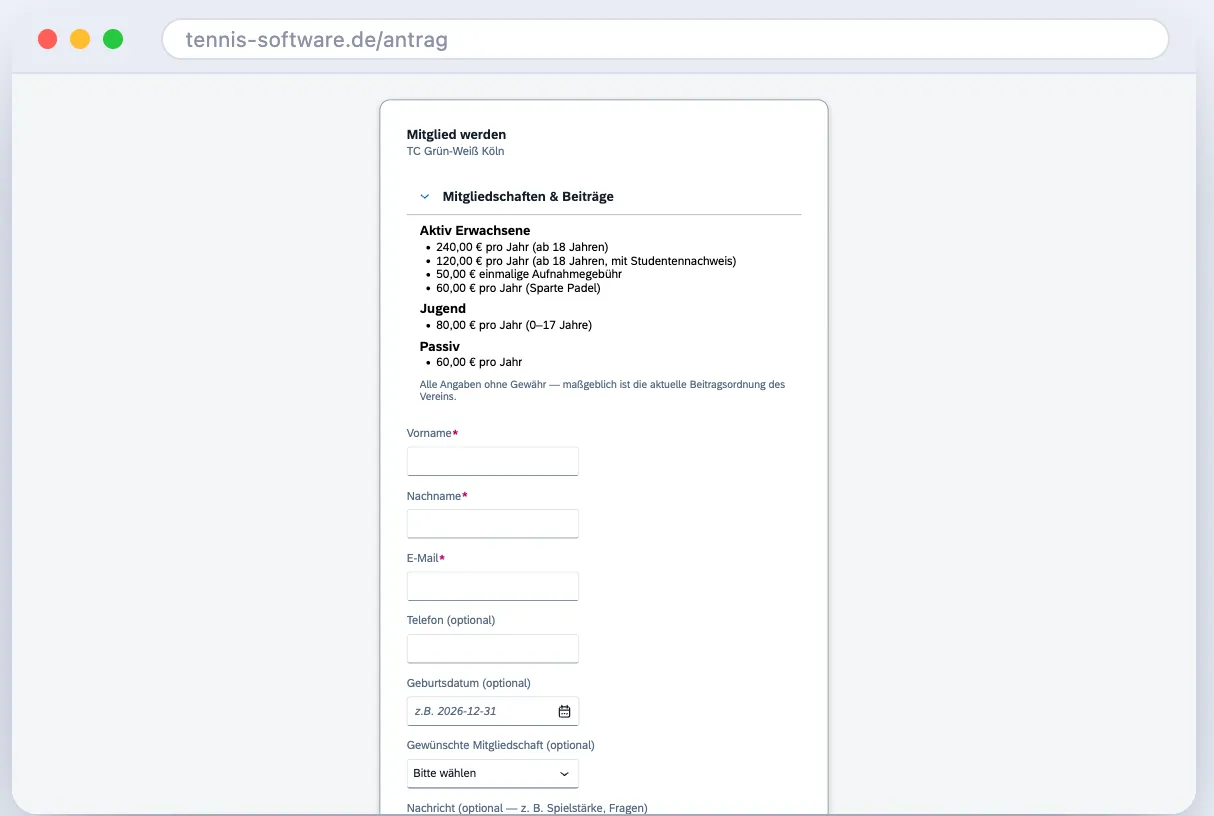Click '50,00 € einmalige Aufnahmegebühr' line
Screen dimensions: 1214x816
point(529,274)
